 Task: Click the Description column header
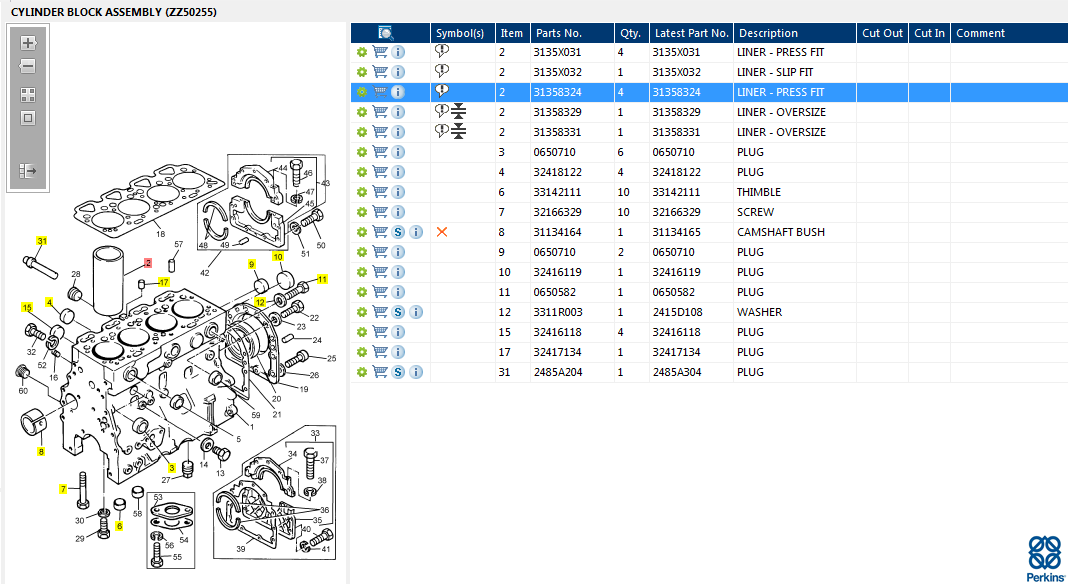click(768, 33)
